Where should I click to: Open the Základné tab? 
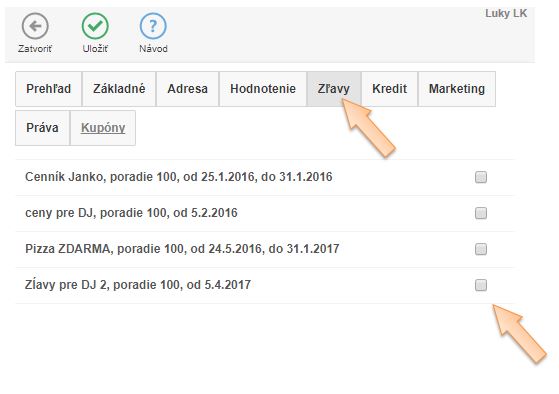point(119,89)
